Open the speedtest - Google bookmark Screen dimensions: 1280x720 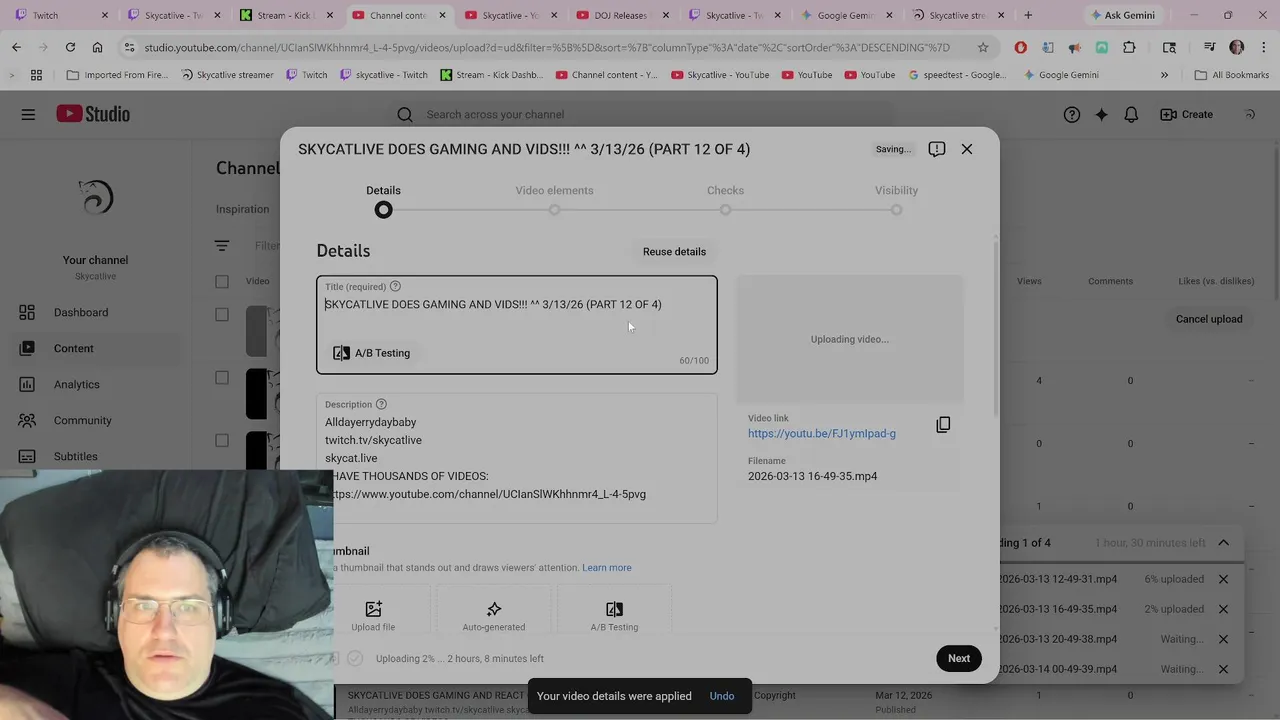tap(957, 75)
